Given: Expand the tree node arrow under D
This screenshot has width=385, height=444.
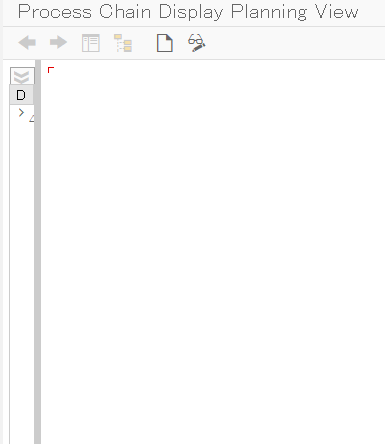Looking at the screenshot, I should 21,113.
